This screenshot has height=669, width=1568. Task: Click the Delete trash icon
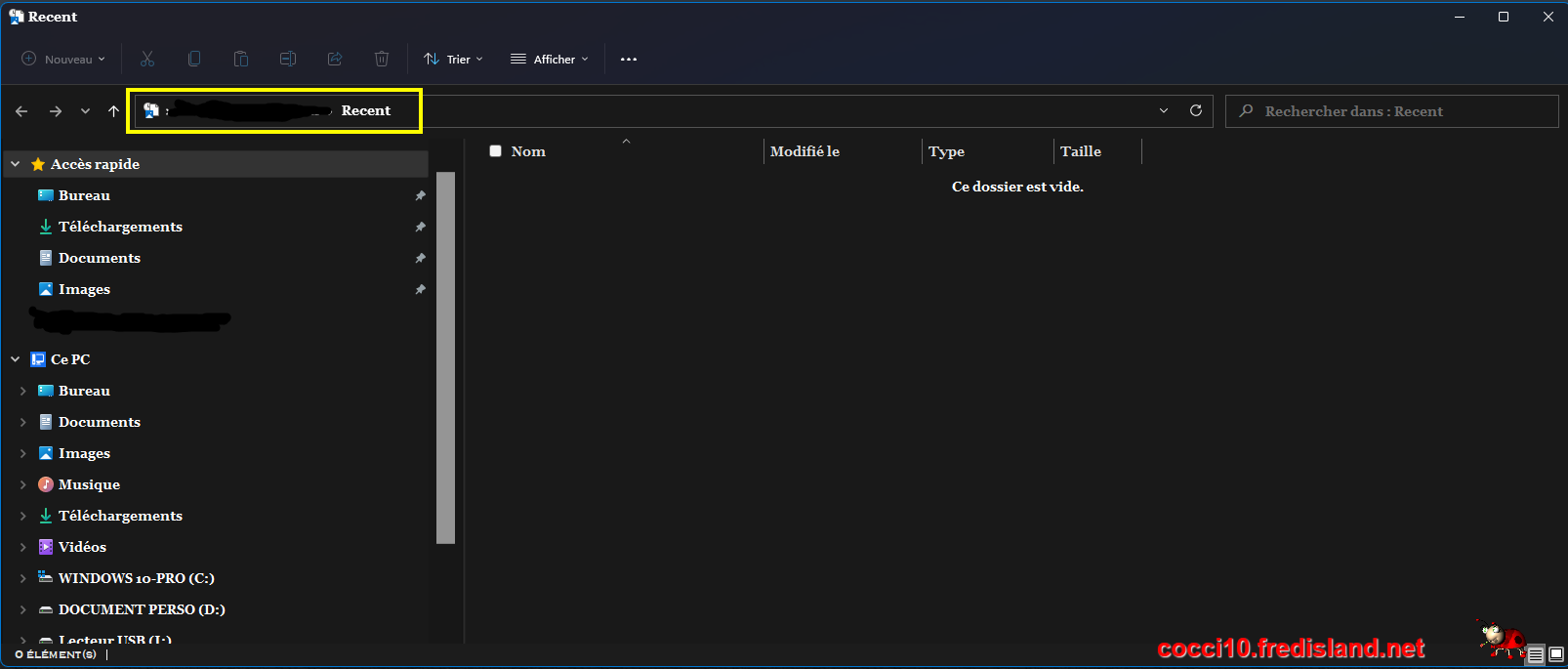382,59
